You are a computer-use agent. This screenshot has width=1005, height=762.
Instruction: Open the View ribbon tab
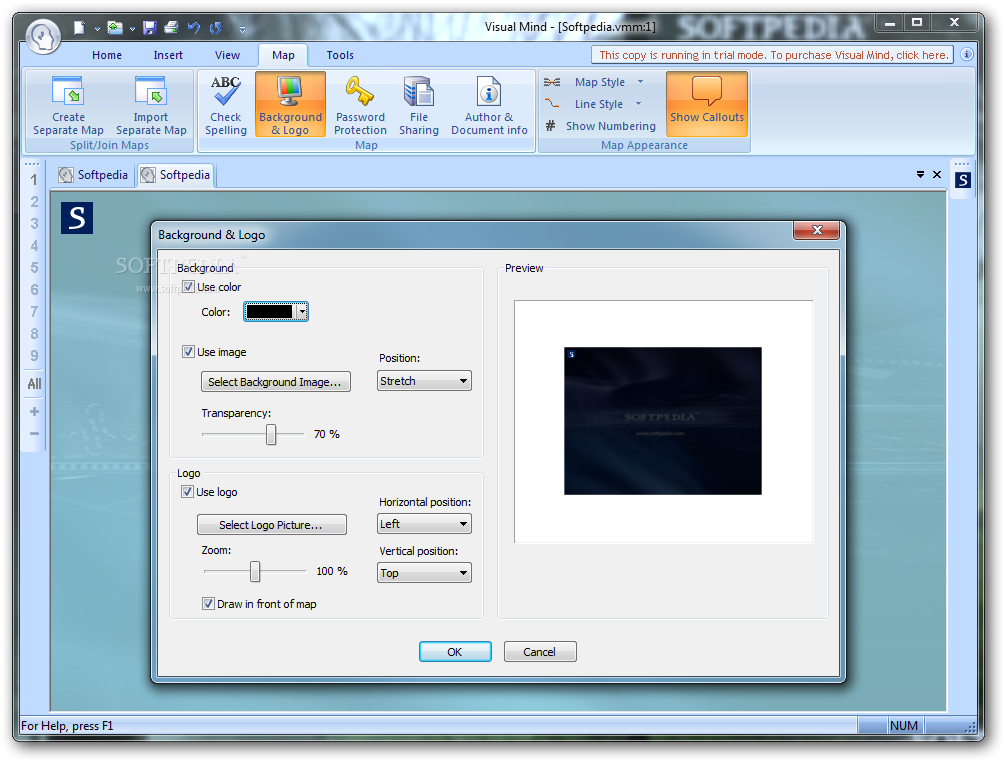[x=227, y=55]
